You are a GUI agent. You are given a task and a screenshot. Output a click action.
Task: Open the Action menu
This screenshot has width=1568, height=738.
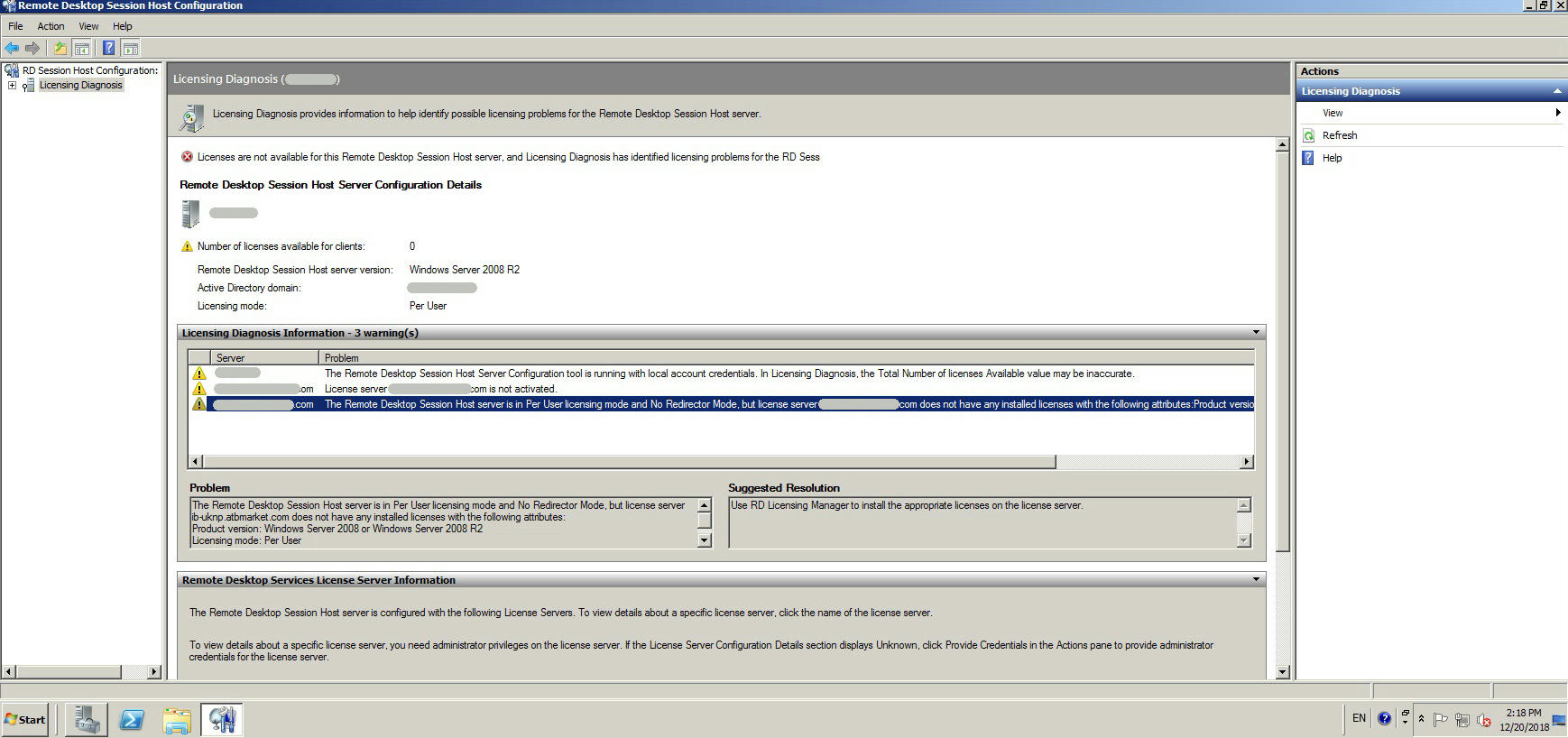pos(51,26)
